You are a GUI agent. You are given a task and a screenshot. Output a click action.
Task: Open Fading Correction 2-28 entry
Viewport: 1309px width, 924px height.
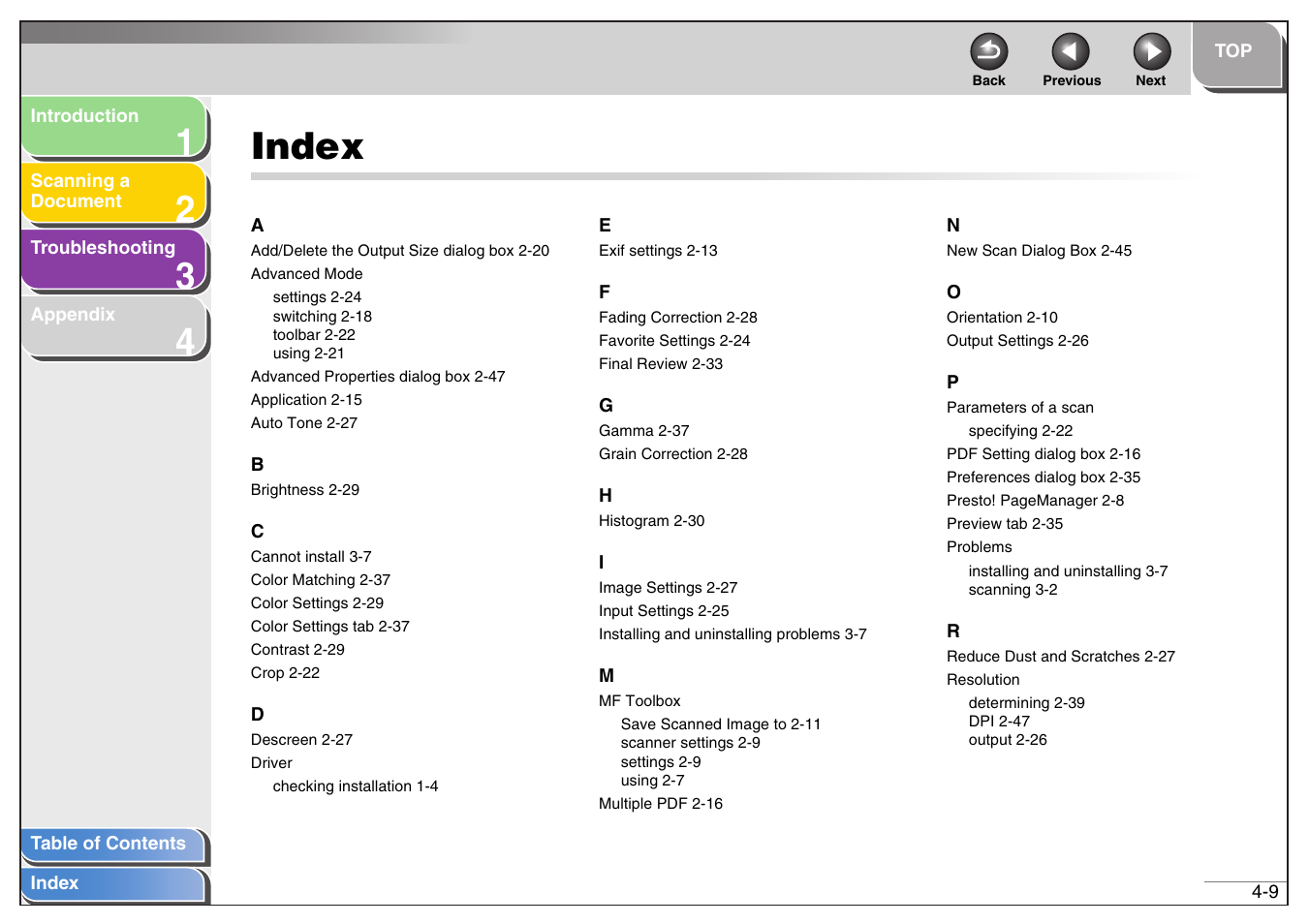coord(678,318)
